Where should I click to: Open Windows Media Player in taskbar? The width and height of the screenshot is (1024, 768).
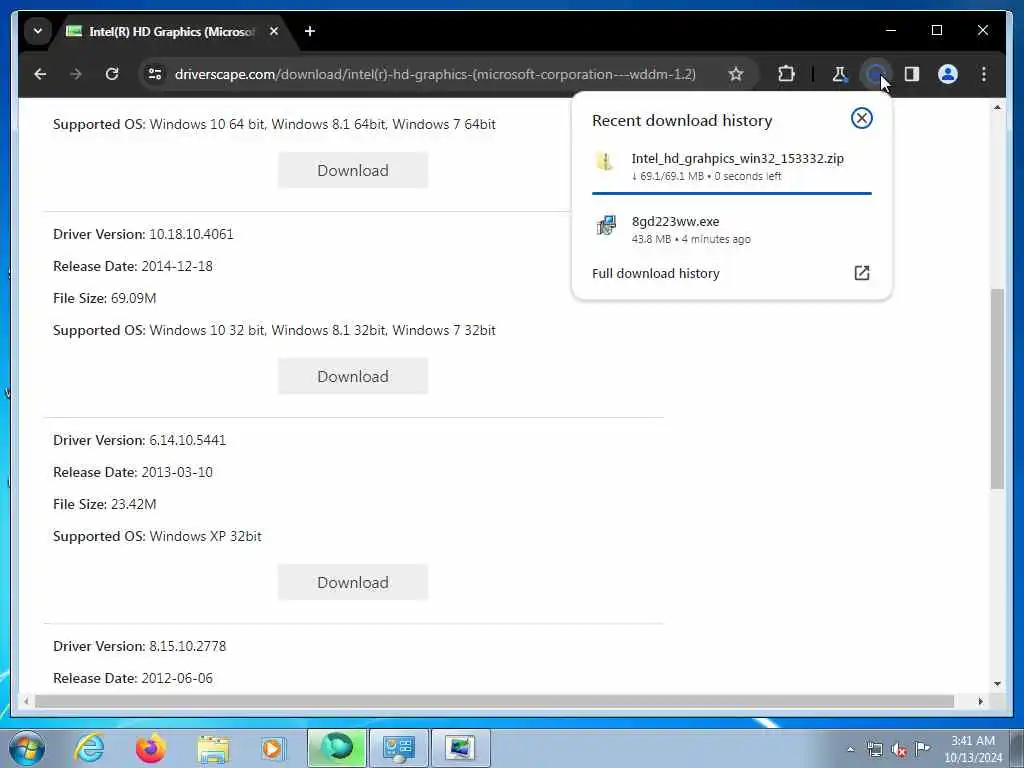(x=273, y=748)
